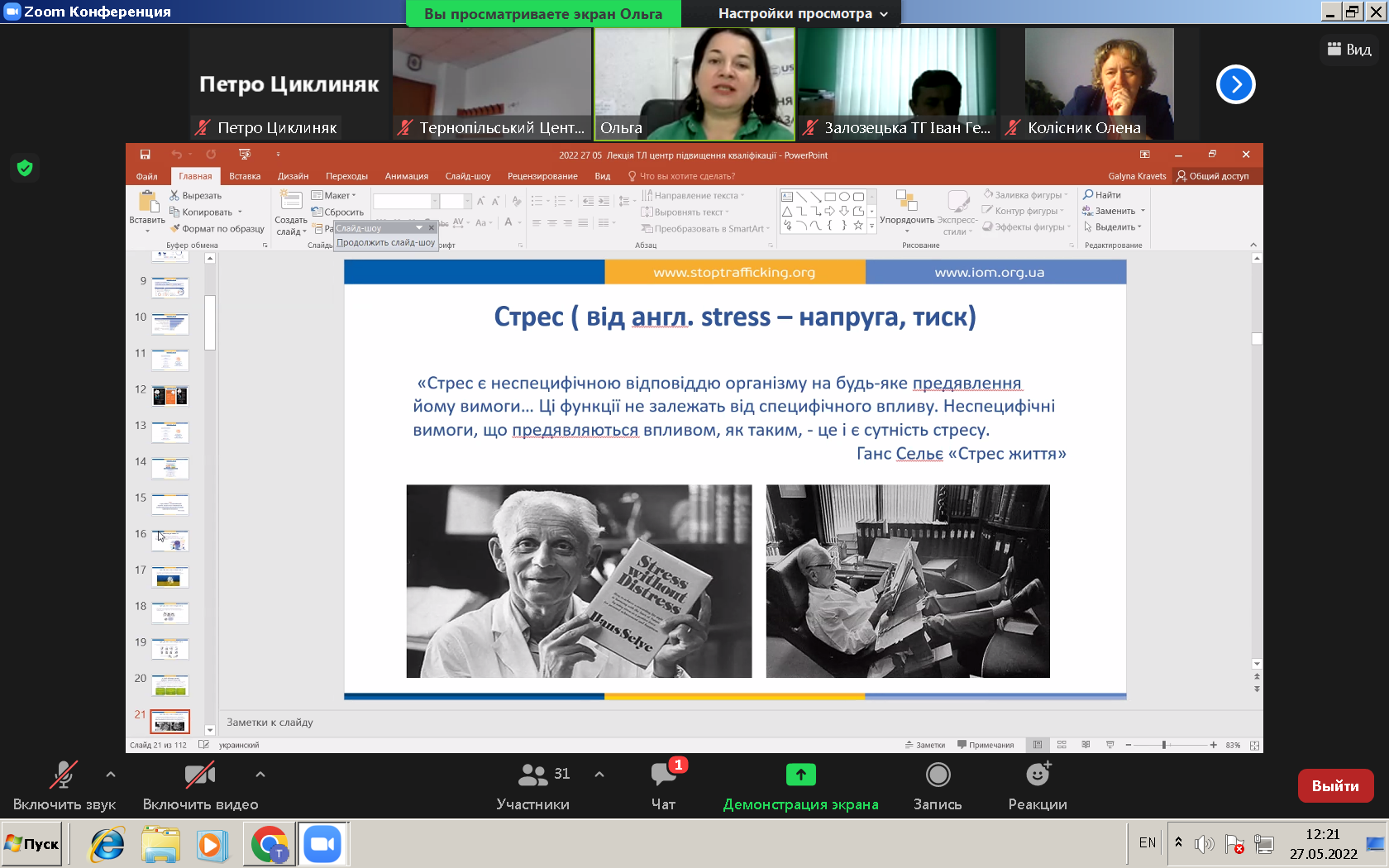Click Сбросить in slides group
The height and width of the screenshot is (868, 1389).
pyautogui.click(x=337, y=212)
